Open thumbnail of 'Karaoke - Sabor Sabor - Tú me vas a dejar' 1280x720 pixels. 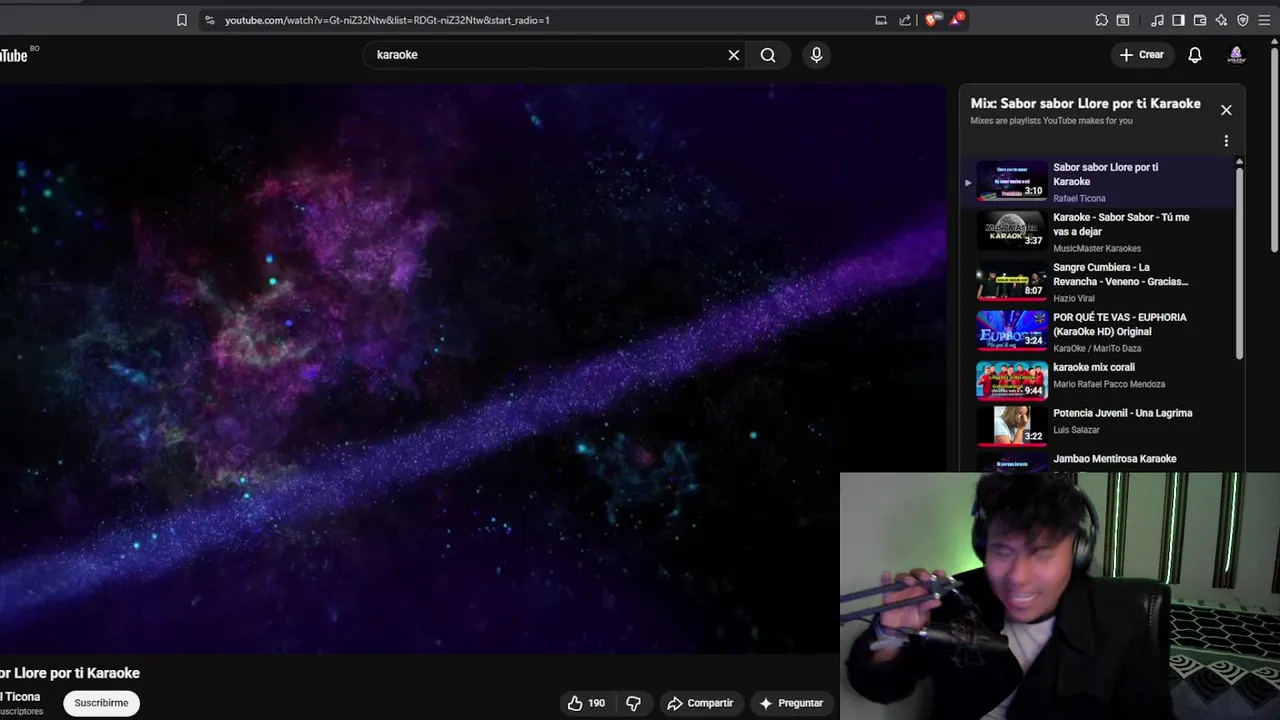(1012, 231)
